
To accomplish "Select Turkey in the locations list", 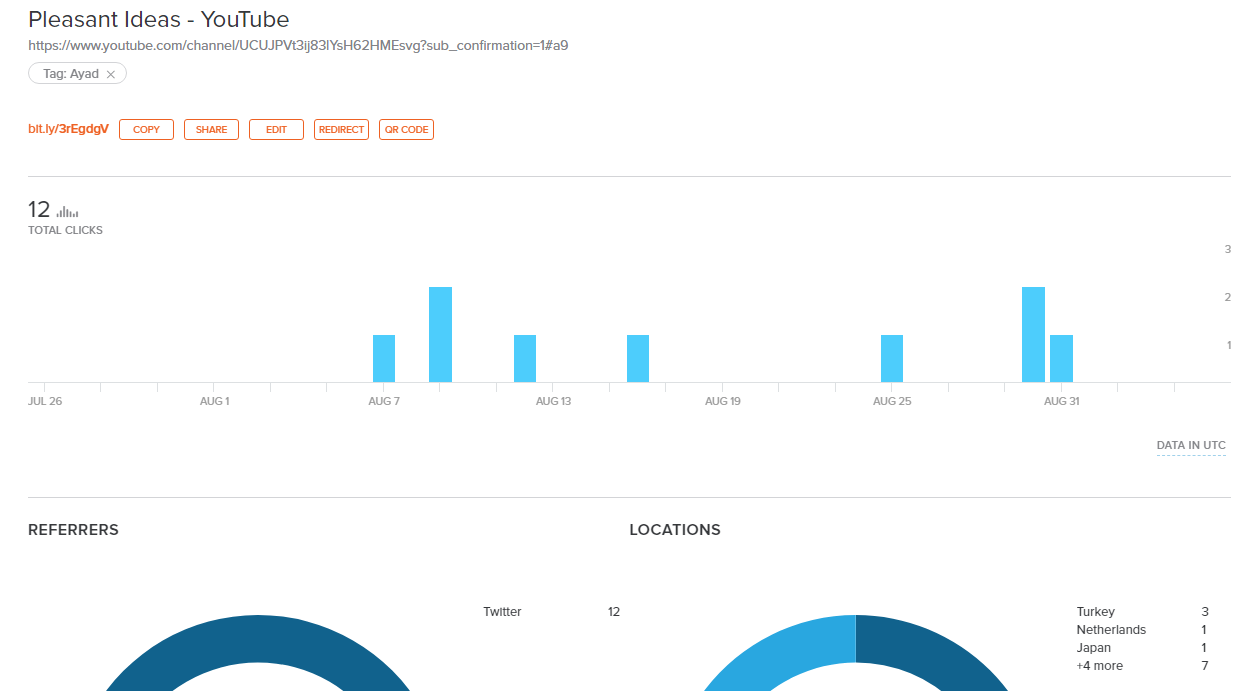I will pos(1095,612).
